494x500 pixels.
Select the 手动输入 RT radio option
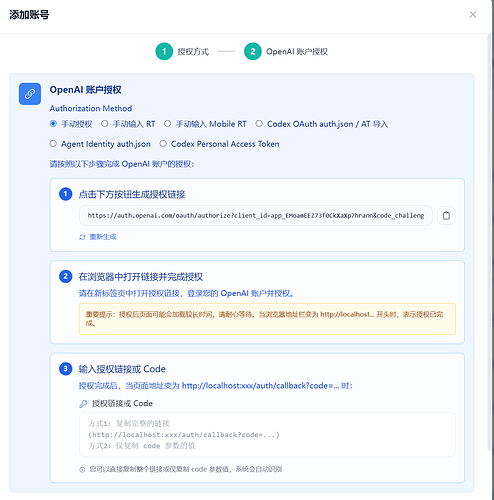pyautogui.click(x=105, y=124)
